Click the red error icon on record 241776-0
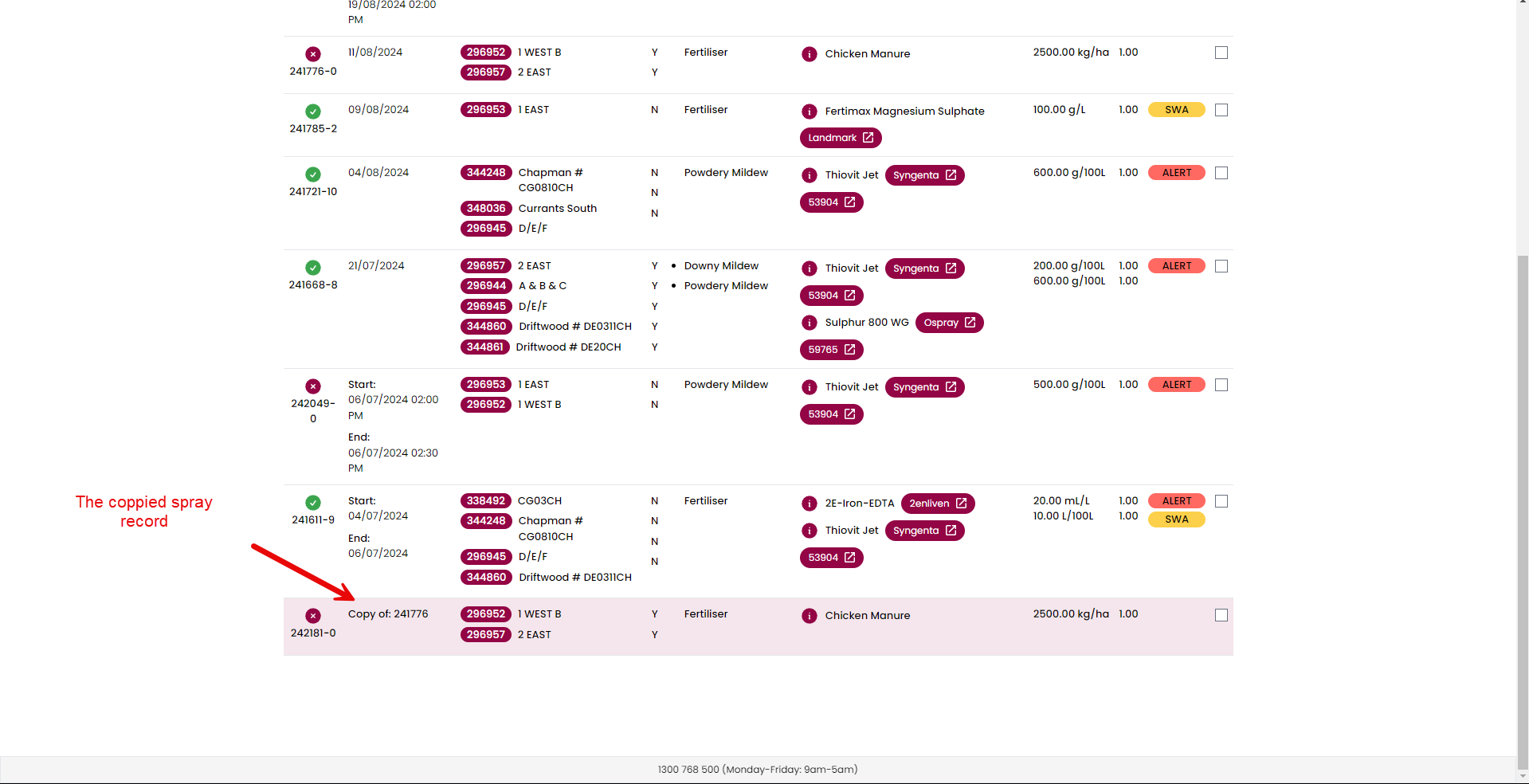Viewport: 1529px width, 784px height. click(x=312, y=54)
